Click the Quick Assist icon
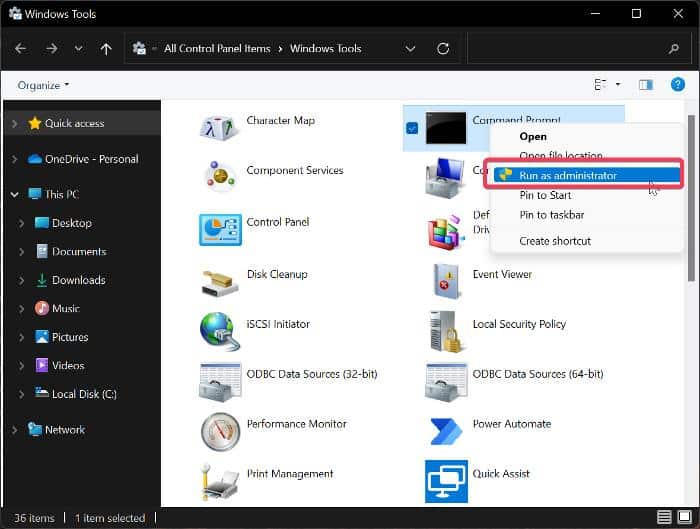Image resolution: width=700 pixels, height=529 pixels. click(444, 481)
